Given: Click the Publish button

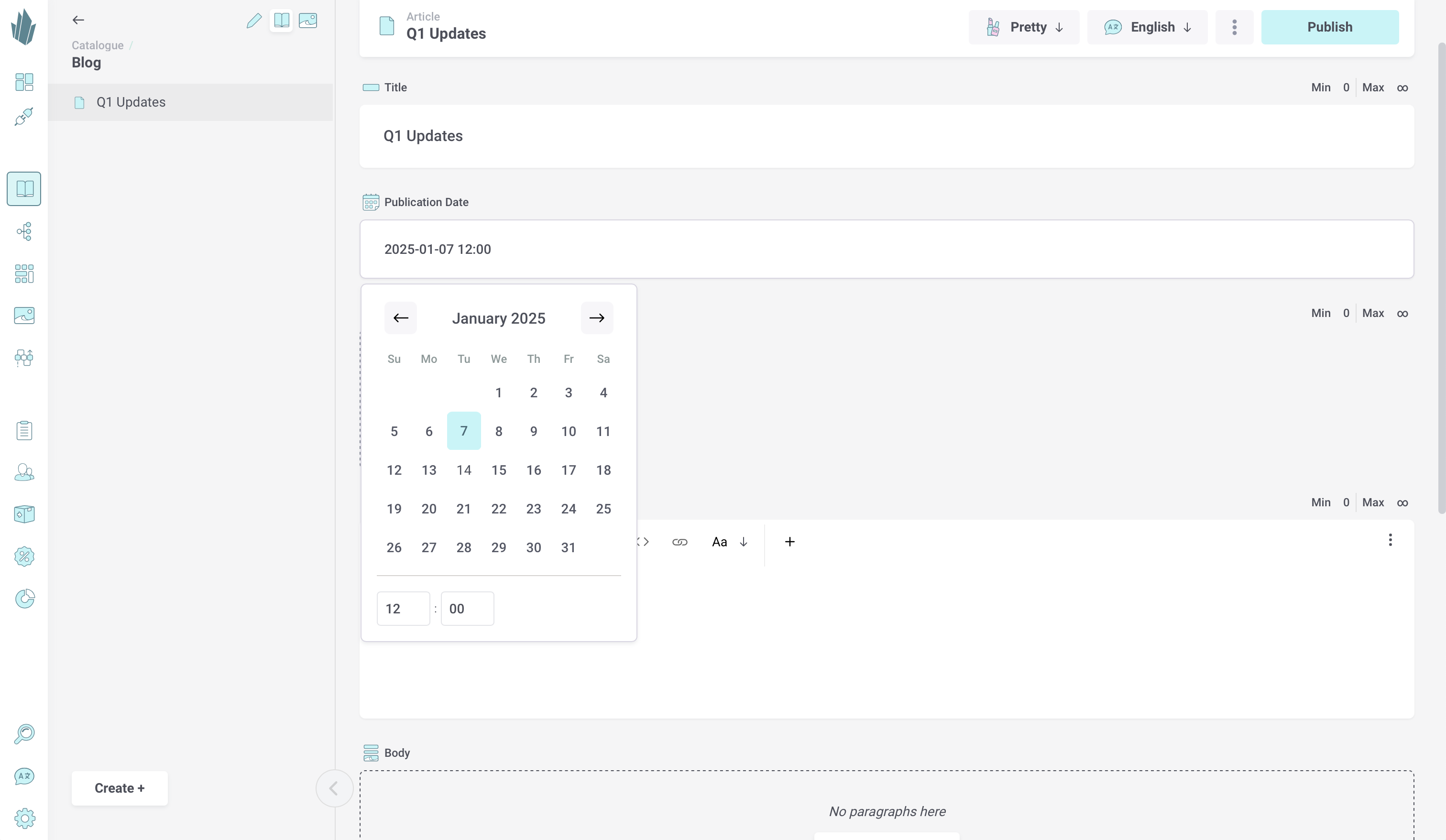Looking at the screenshot, I should click(x=1329, y=27).
